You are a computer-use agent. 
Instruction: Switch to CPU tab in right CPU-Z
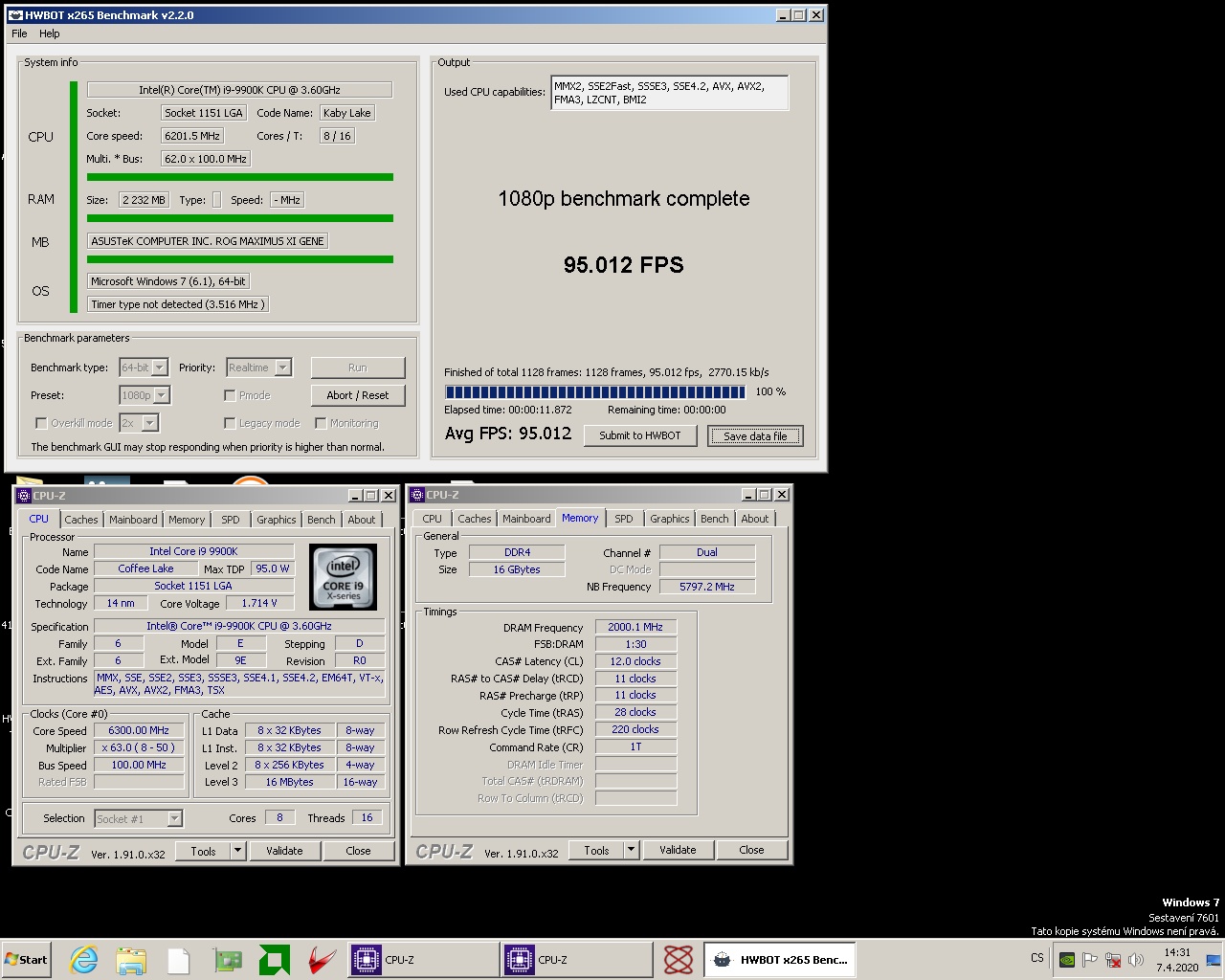coord(433,519)
